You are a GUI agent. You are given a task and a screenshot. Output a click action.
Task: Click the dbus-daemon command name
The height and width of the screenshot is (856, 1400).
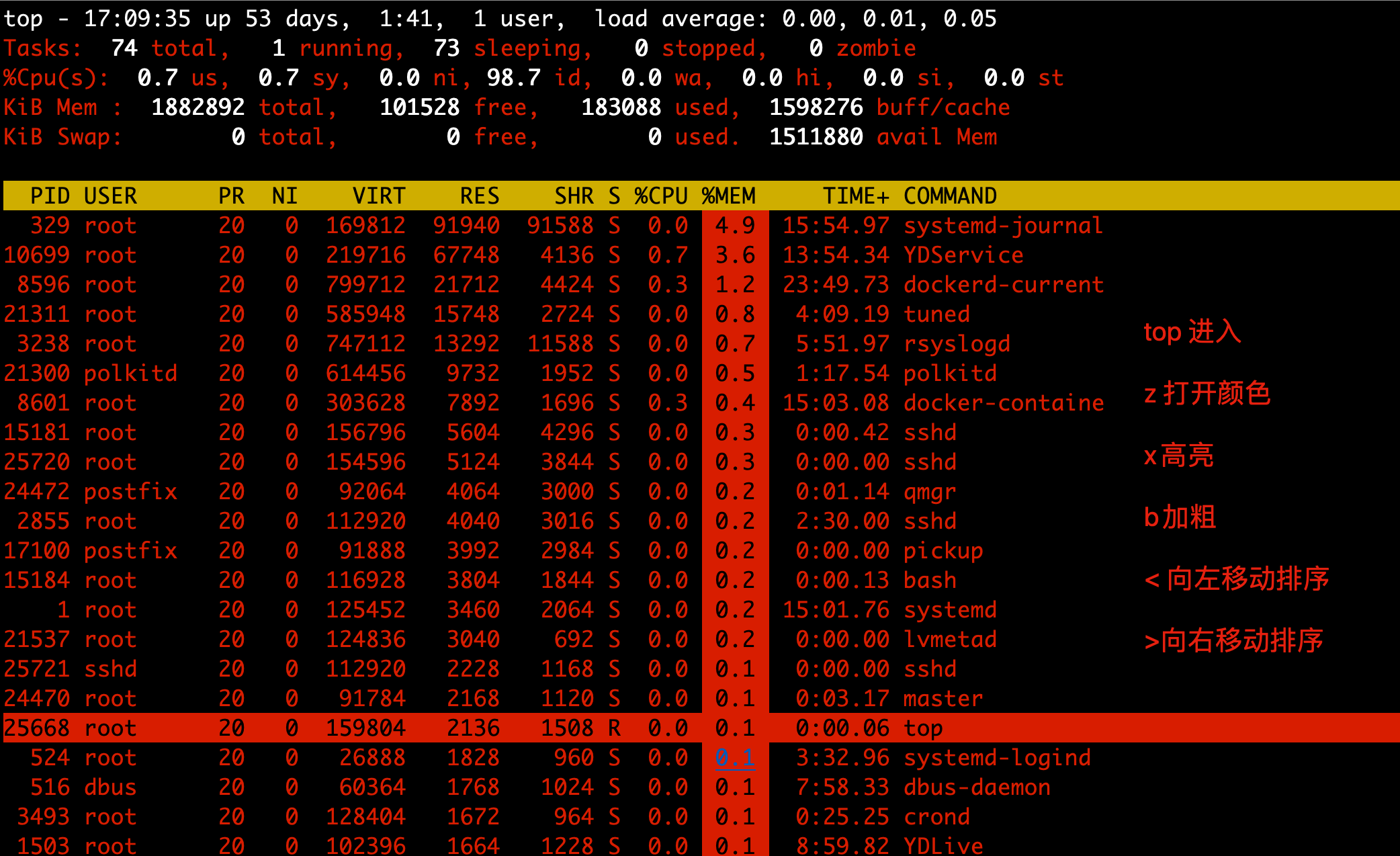coord(977,787)
